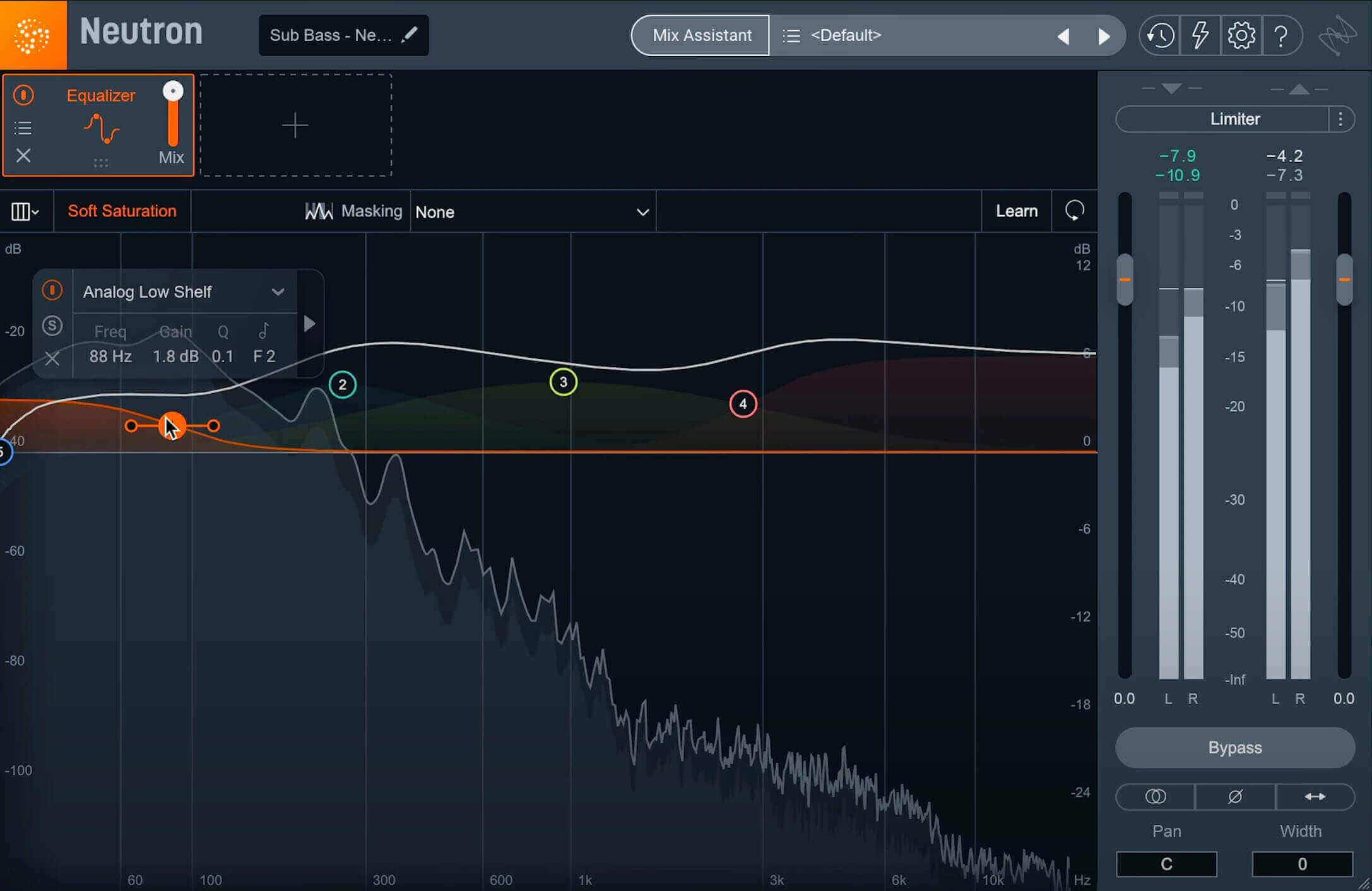The width and height of the screenshot is (1372, 891).
Task: Click the input gain slider handle
Action: tap(1125, 280)
